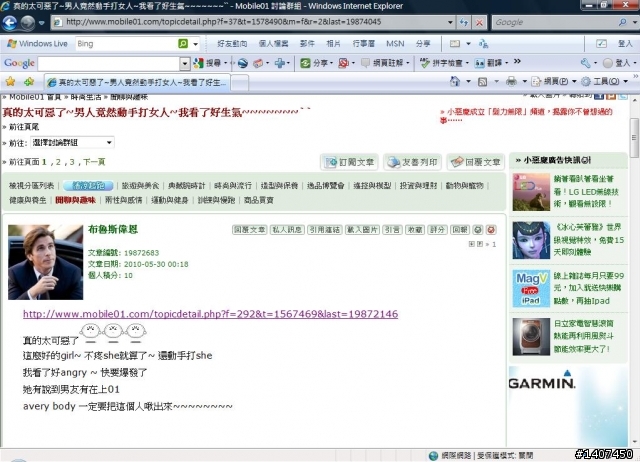Click the page vertical scrollbar thumb
This screenshot has width=640, height=462.
634,138
